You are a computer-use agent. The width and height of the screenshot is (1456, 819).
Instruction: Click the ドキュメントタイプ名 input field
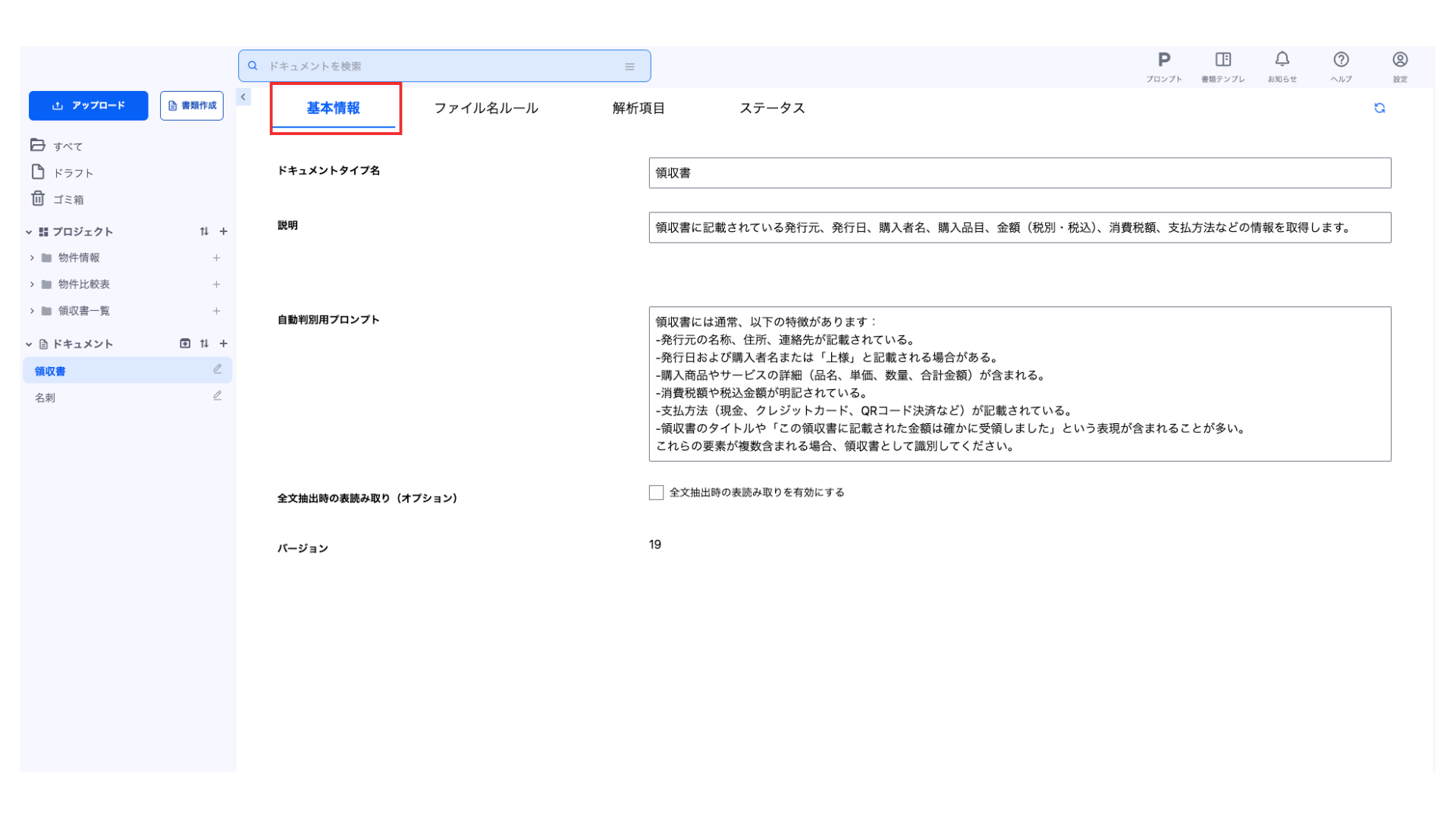tap(1019, 173)
